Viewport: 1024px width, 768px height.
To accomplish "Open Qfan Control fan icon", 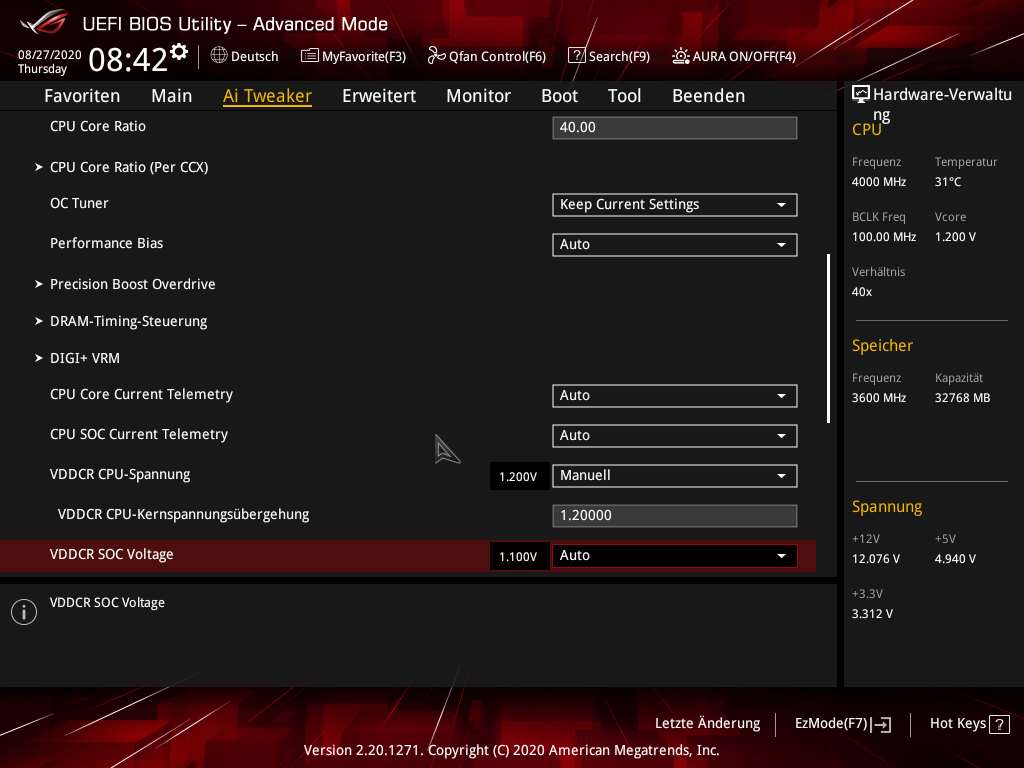I will point(436,56).
